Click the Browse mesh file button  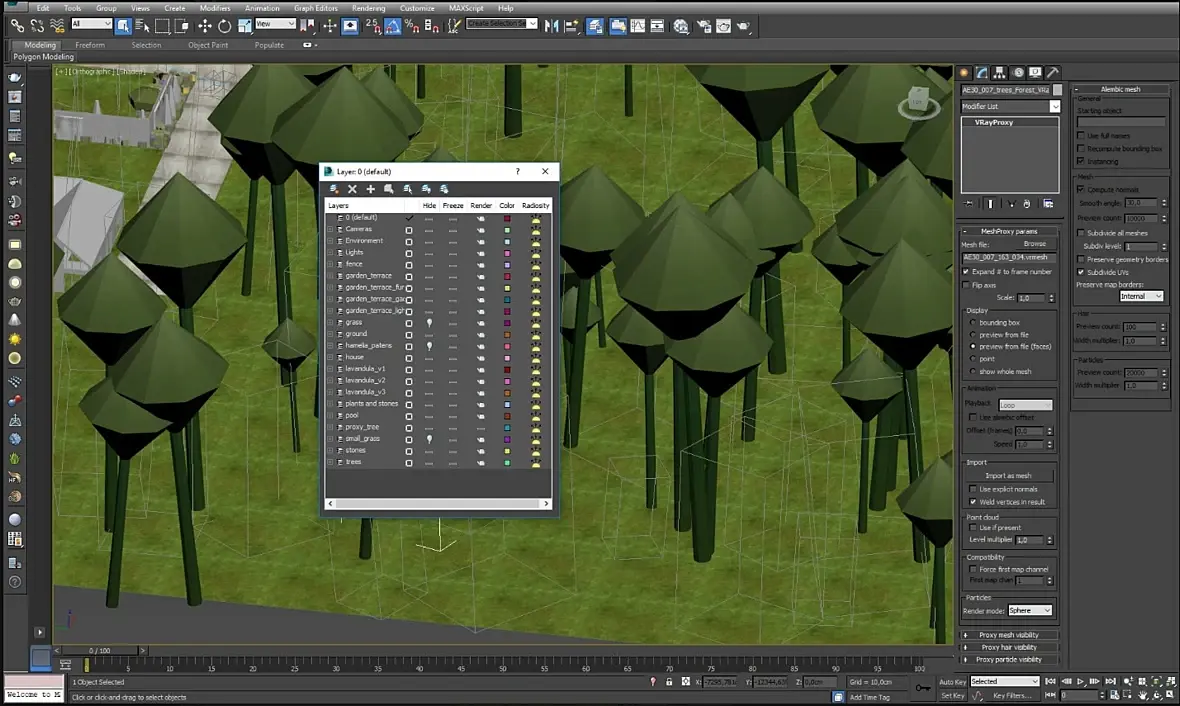click(x=1034, y=244)
